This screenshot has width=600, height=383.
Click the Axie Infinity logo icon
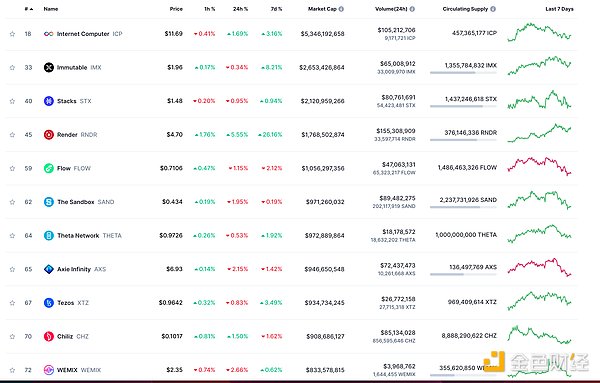tap(49, 269)
